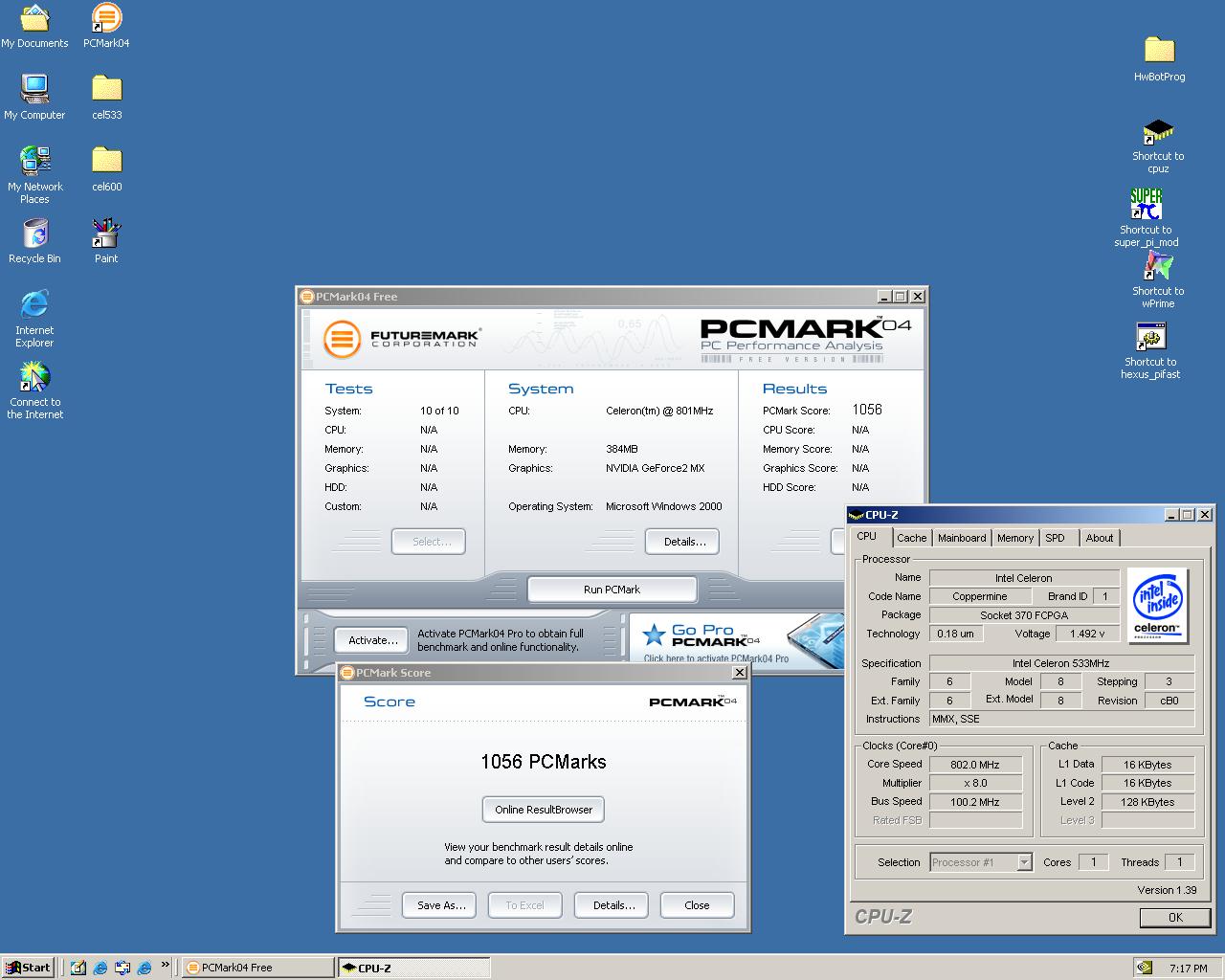Click Close button in PCMark Score dialog

pyautogui.click(x=697, y=905)
